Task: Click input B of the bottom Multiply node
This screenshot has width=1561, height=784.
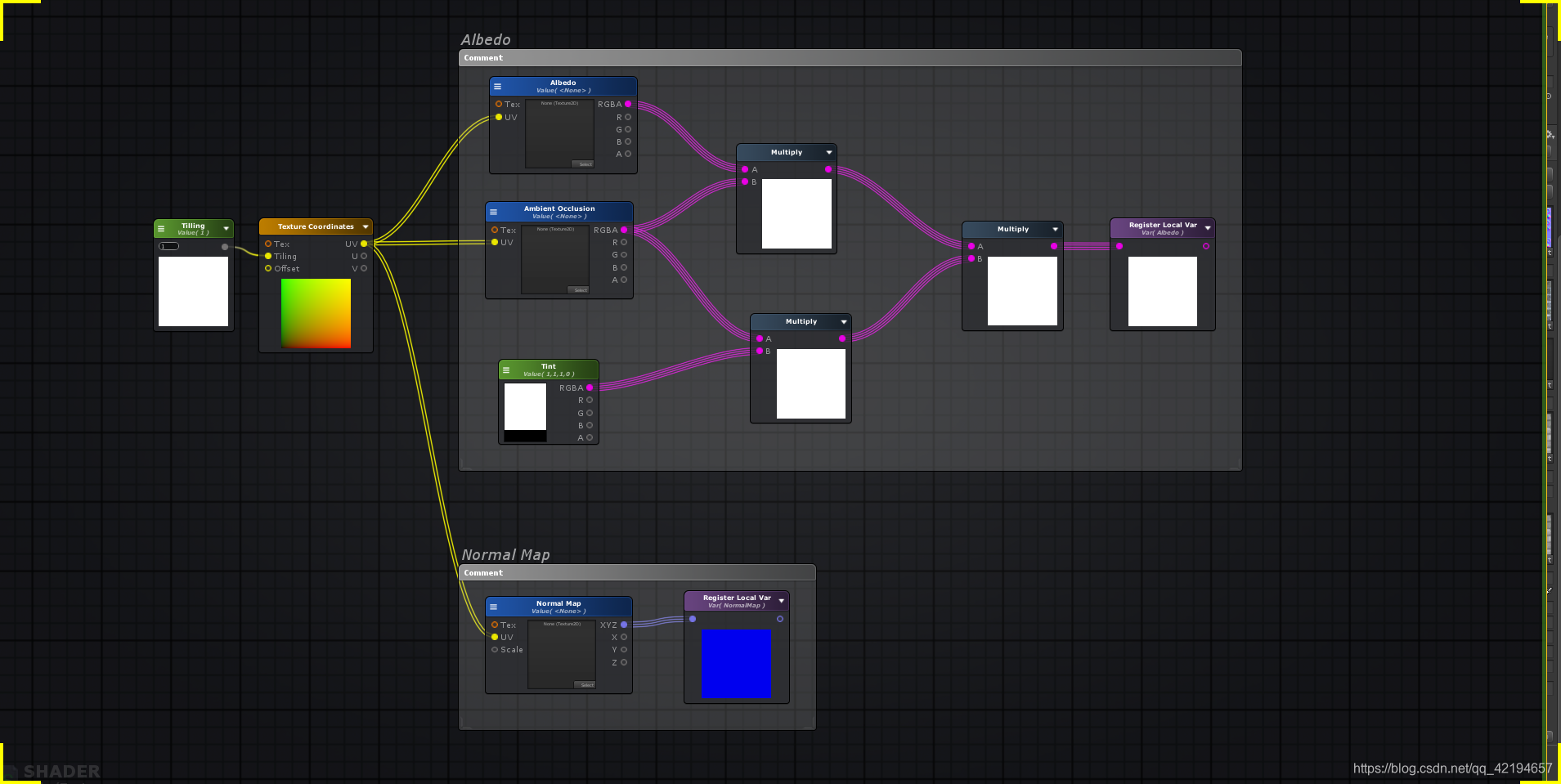Action: (760, 351)
